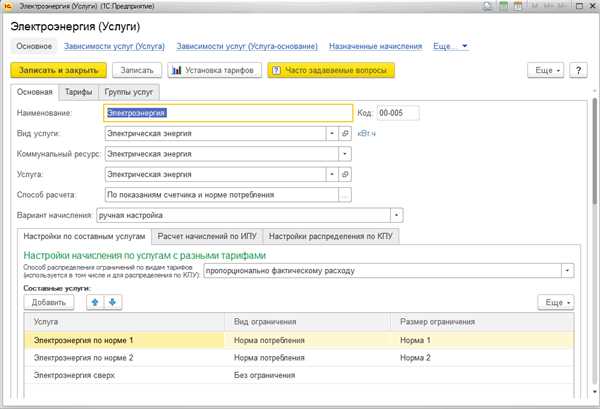600x409 pixels.
Task: Click the Вариант начисления ручная настройка field
Action: coord(243,215)
